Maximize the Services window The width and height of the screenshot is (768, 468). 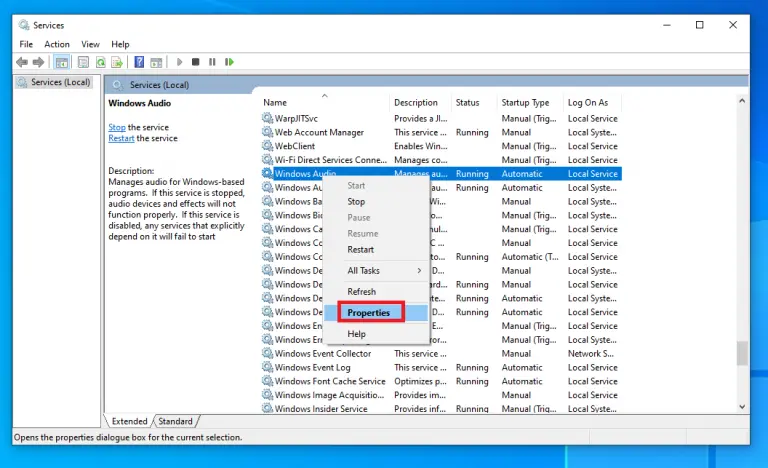(x=699, y=25)
